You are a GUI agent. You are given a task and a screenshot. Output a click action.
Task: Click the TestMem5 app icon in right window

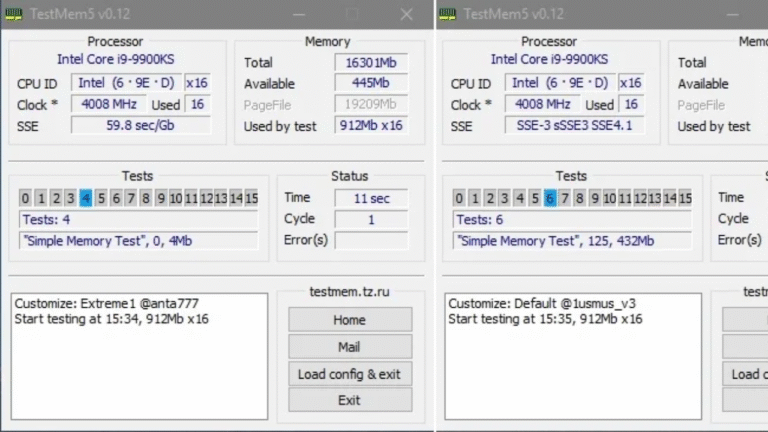click(x=447, y=14)
